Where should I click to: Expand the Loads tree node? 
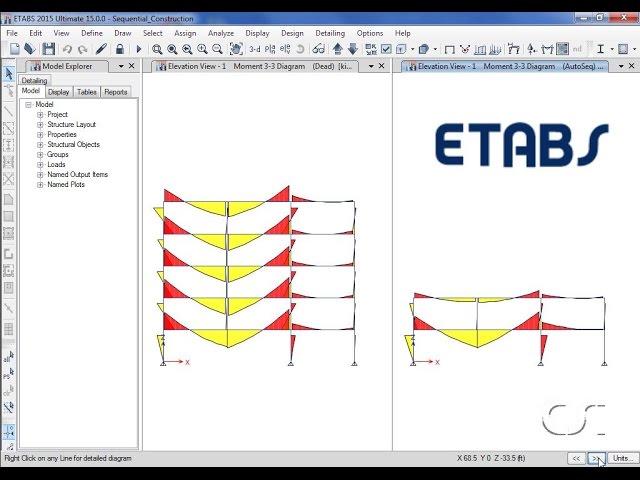(40, 164)
